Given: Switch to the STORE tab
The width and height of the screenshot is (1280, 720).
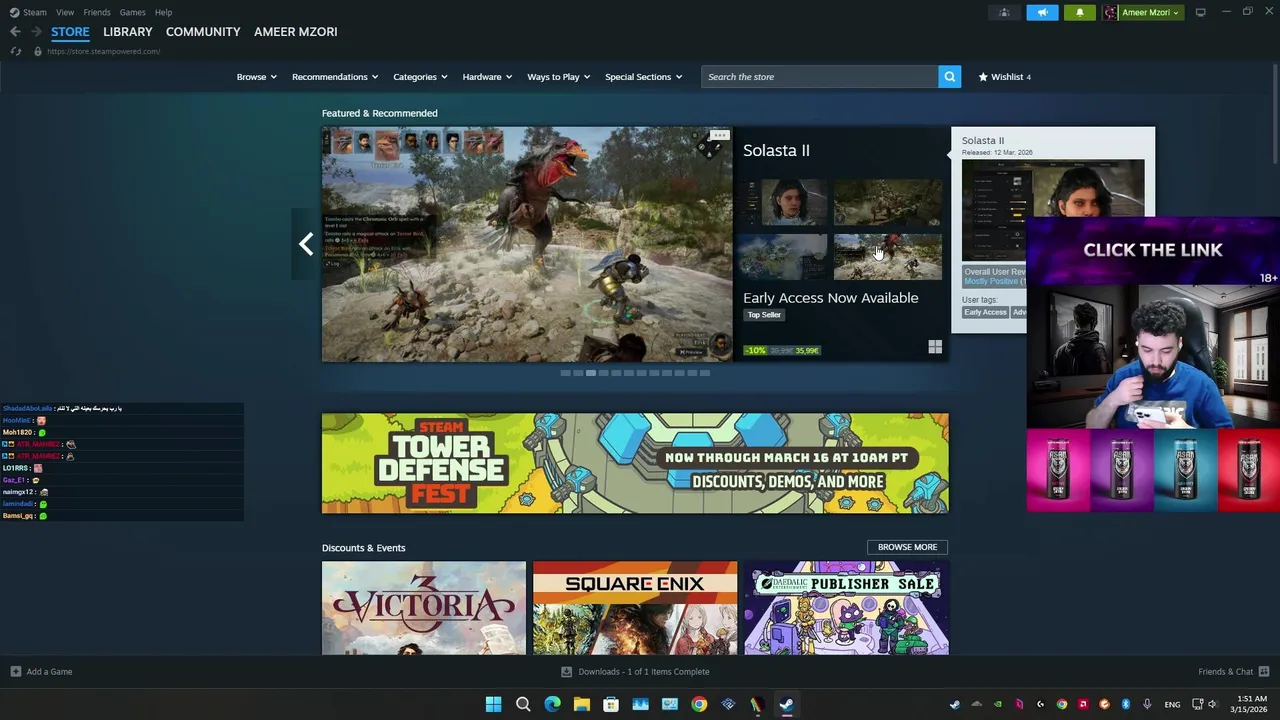Looking at the screenshot, I should pos(70,32).
